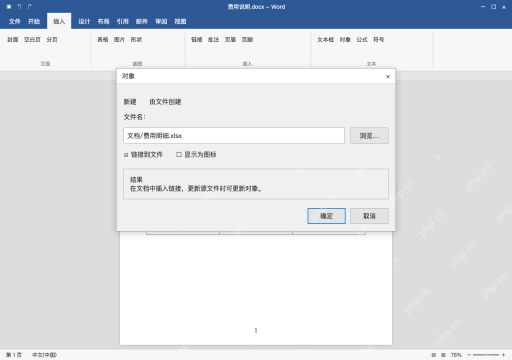
Task: Switch to the 开始 ribbon tab
Action: click(34, 21)
